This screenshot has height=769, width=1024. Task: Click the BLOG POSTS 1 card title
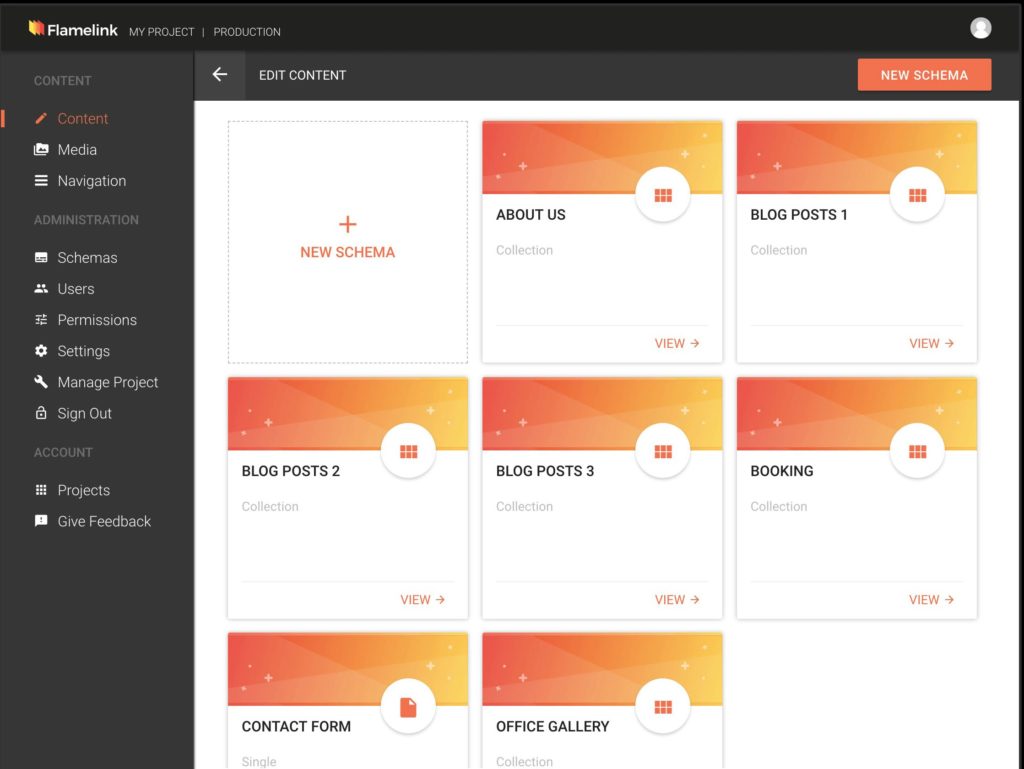(x=799, y=215)
